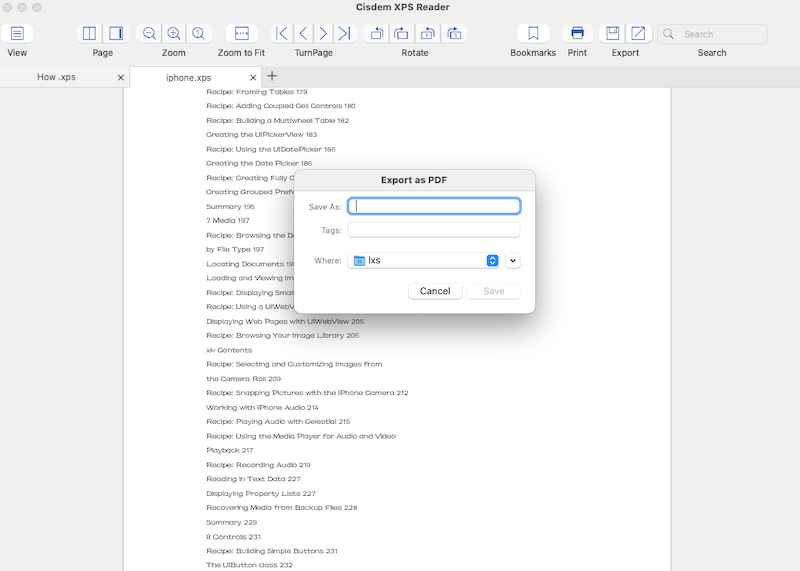This screenshot has width=800, height=571.
Task: Click 'Recipe: Playing Audio with Celestial 215'
Action: pyautogui.click(x=278, y=421)
